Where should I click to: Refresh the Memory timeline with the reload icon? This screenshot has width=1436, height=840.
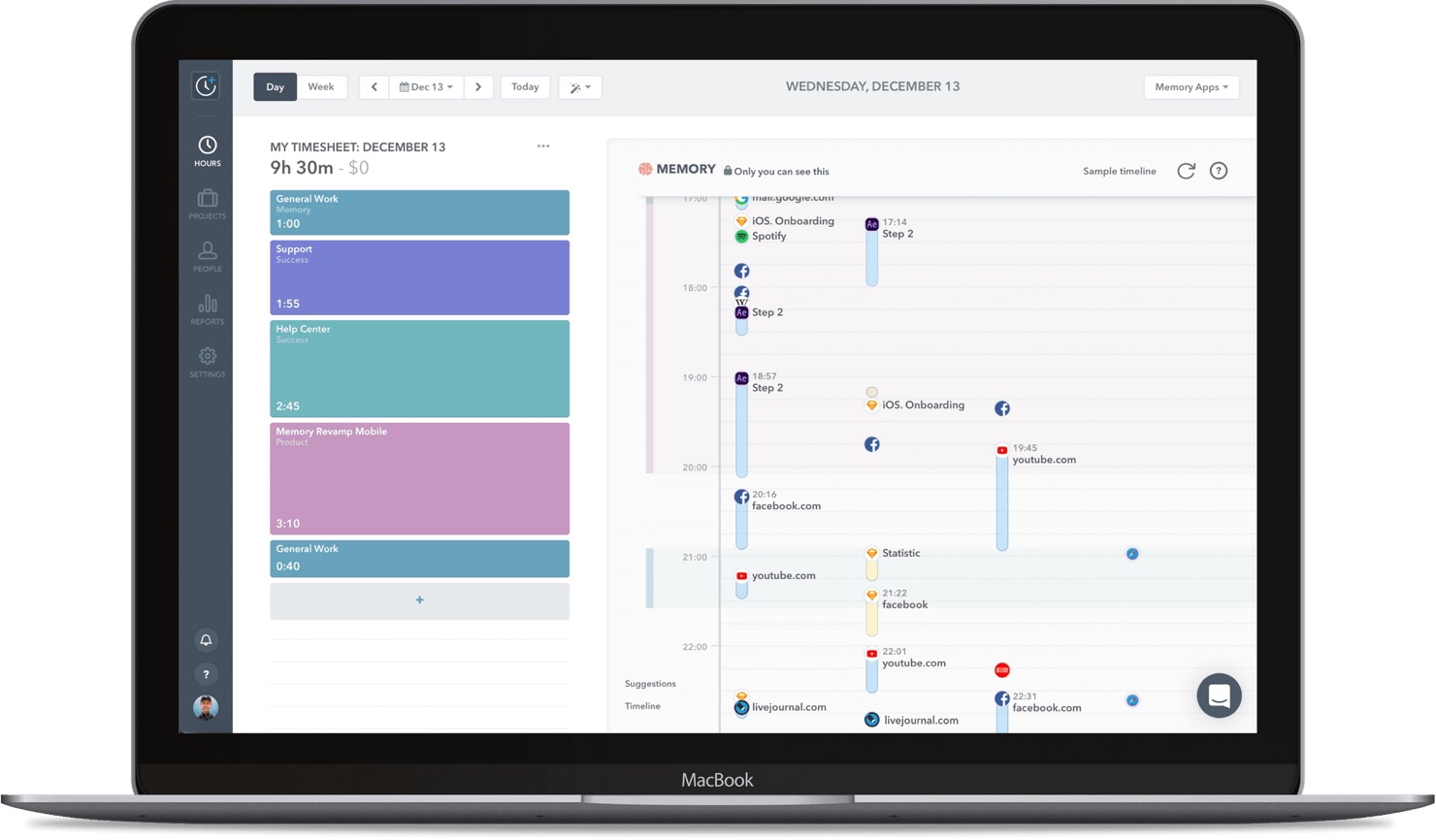[1186, 171]
